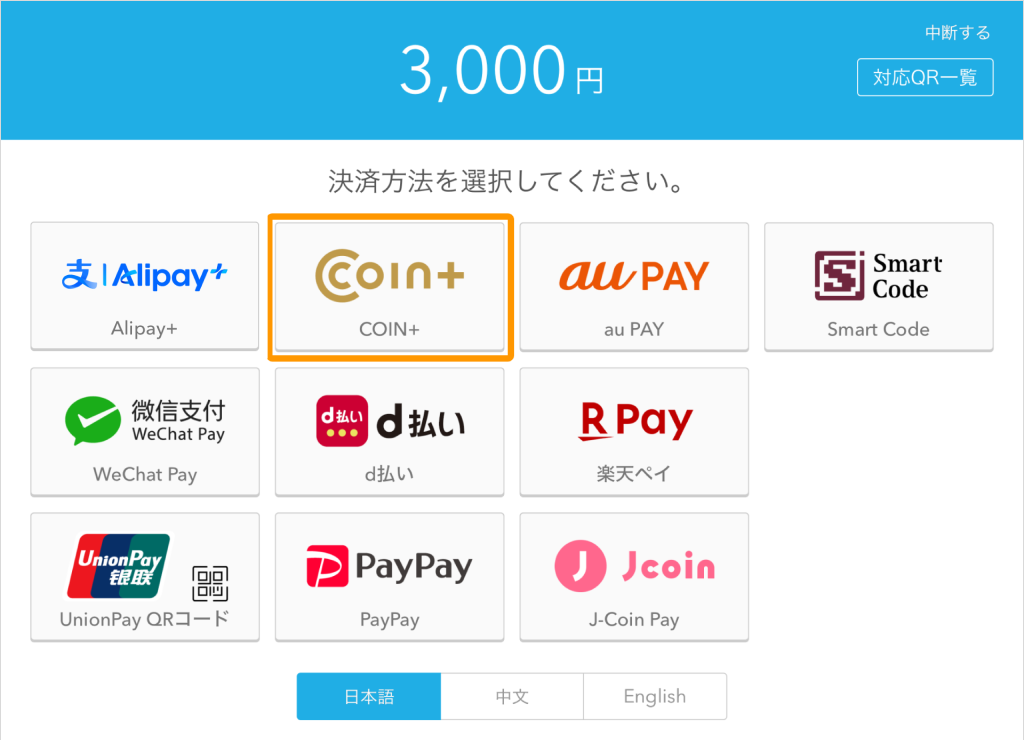Choose UnionPay QRコード payment

tap(145, 577)
